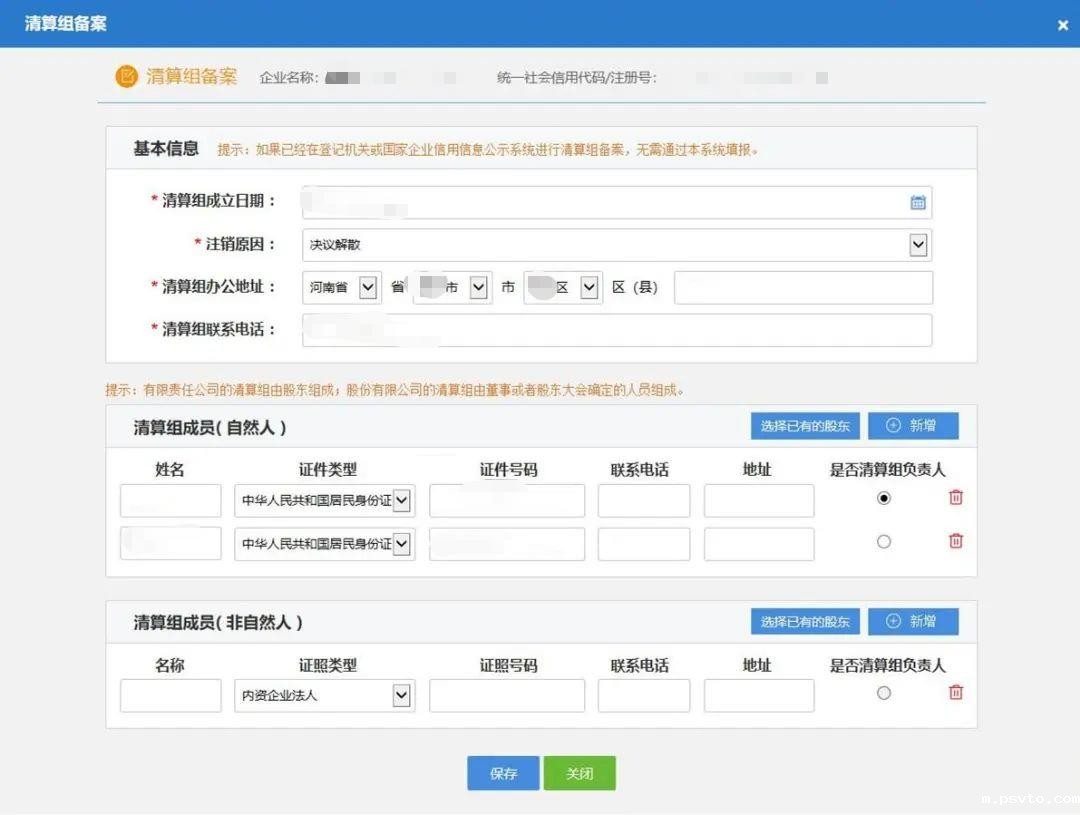Click 新增 in non-natural person section
Screen dimensions: 1080x815
pos(912,621)
